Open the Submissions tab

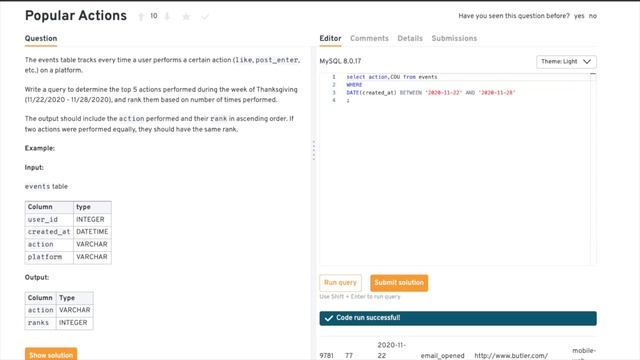coord(454,38)
